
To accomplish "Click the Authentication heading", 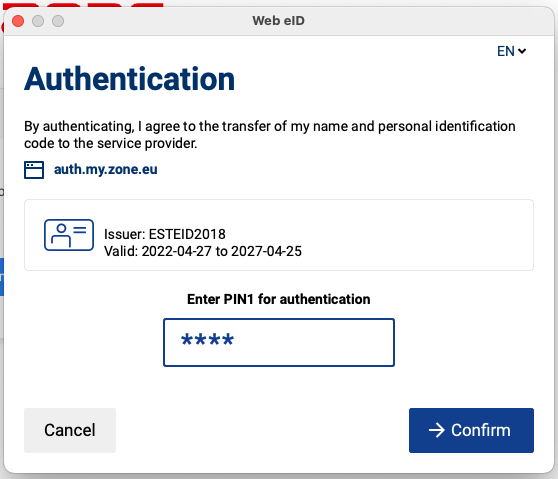I will 130,79.
